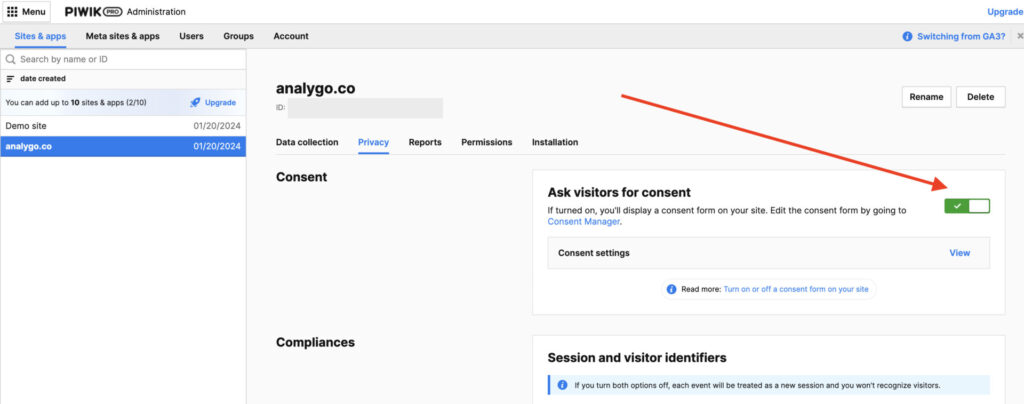Click info icon beside Read more
This screenshot has height=404, width=1024.
coord(671,289)
